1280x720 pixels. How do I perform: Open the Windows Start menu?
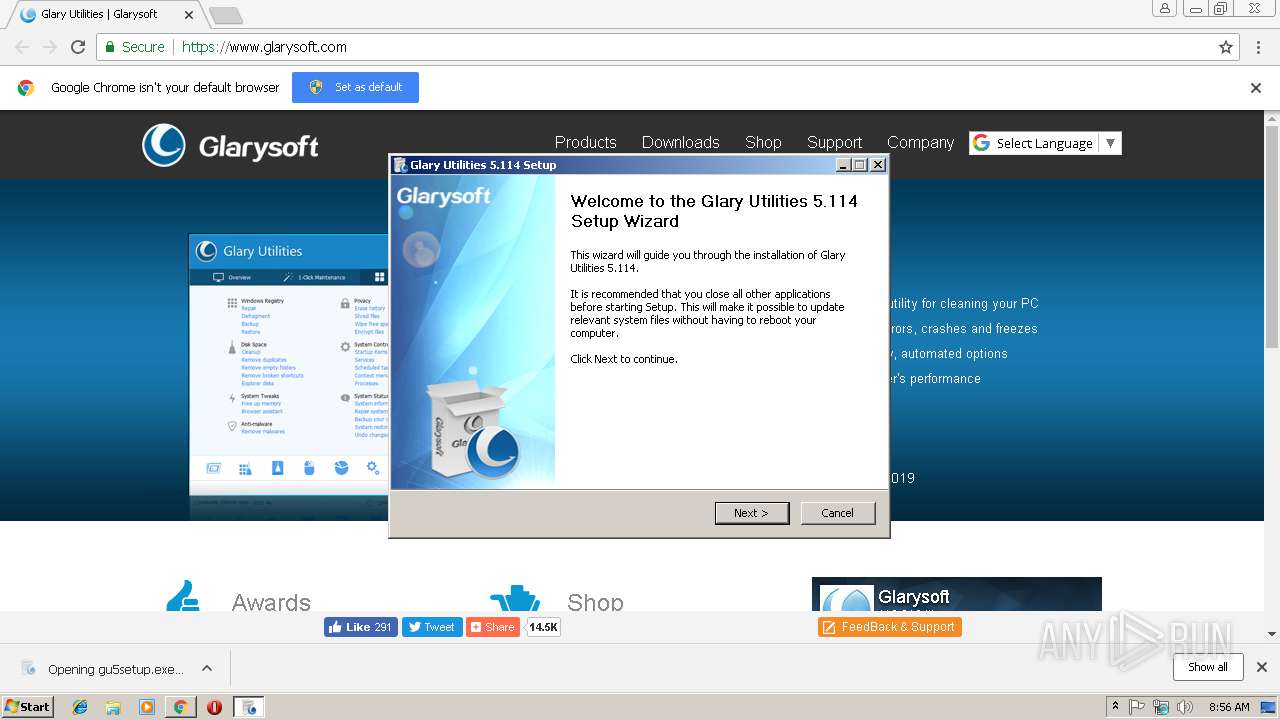27,707
